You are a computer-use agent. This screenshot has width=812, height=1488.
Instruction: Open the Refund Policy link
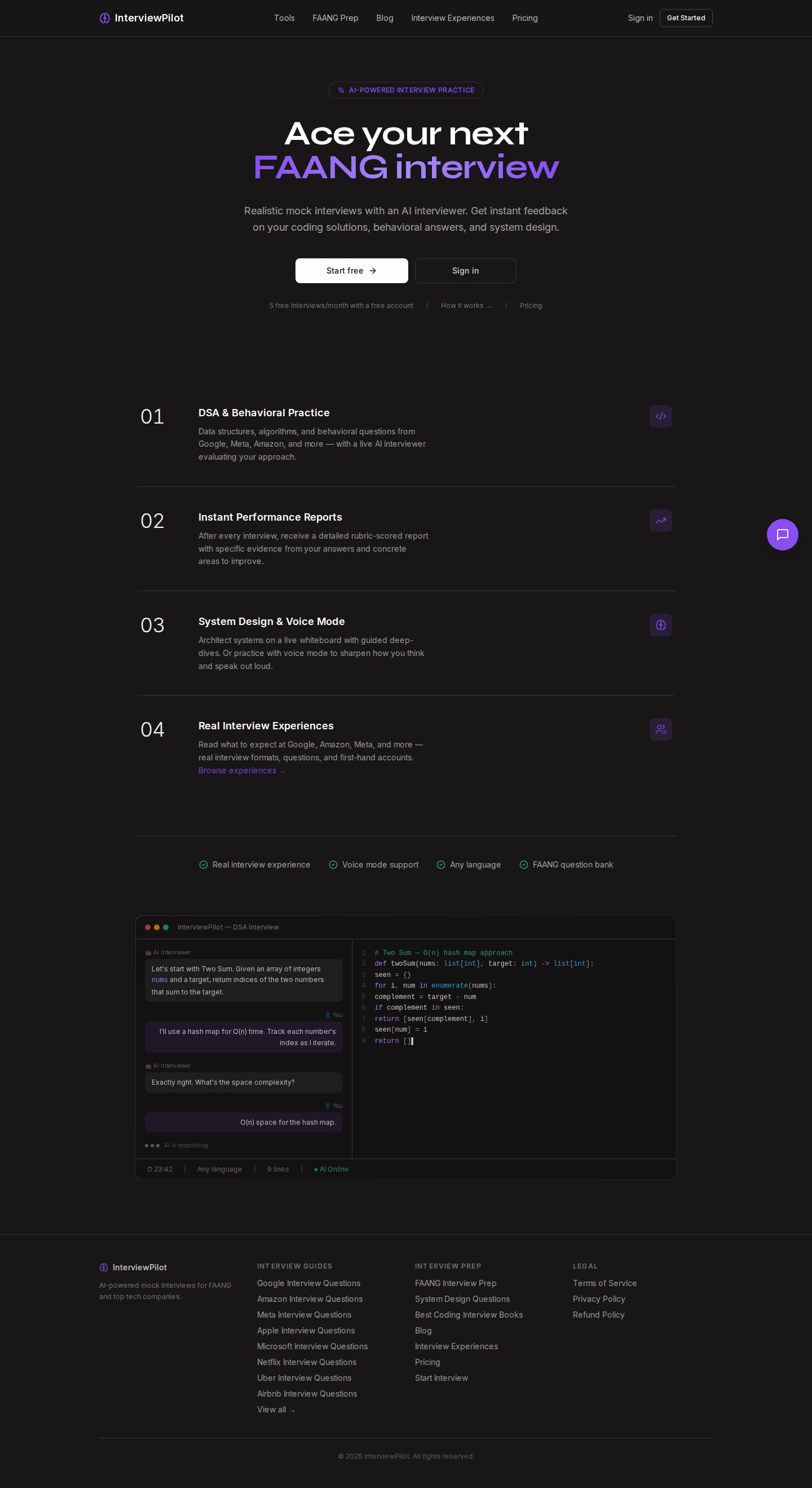pos(598,1315)
